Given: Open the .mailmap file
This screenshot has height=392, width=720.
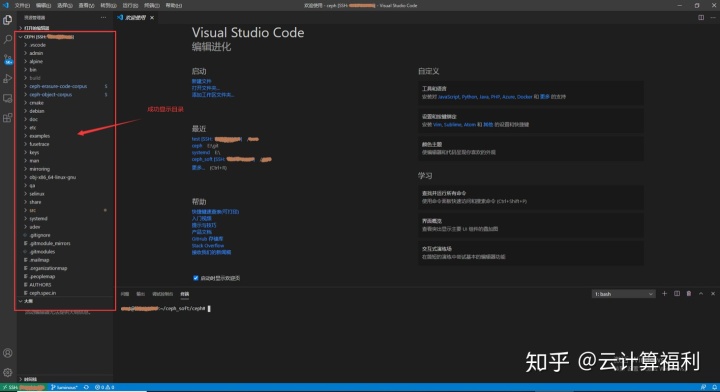Looking at the screenshot, I should pyautogui.click(x=64, y=260).
